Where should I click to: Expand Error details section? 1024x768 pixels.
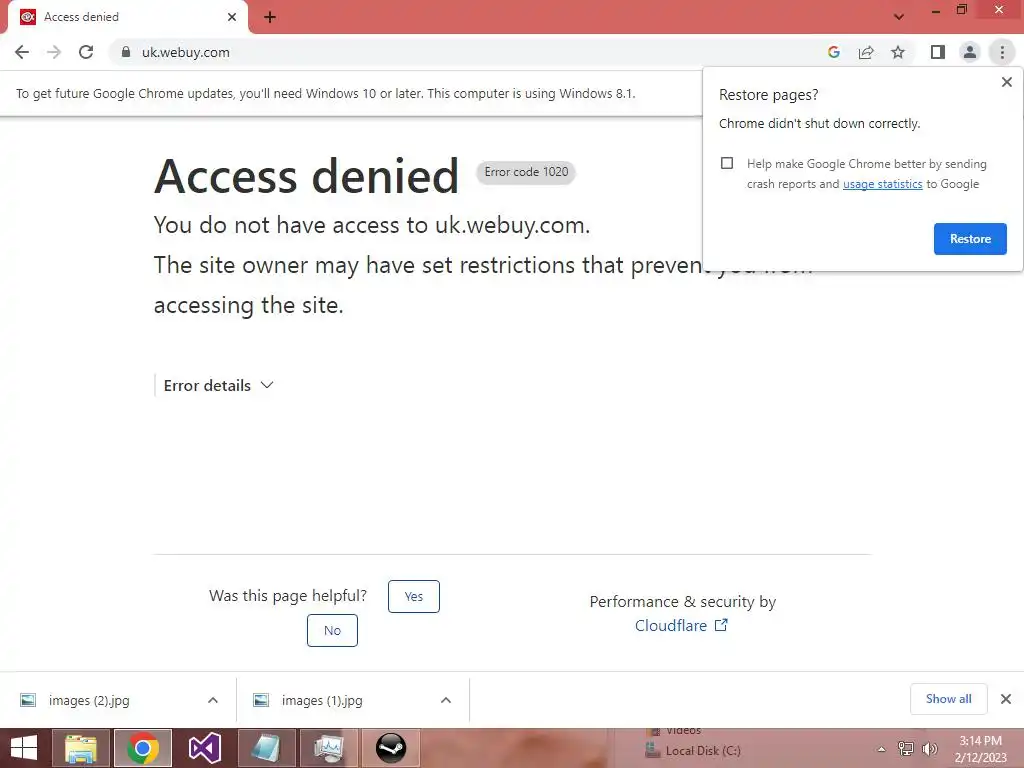click(x=218, y=385)
